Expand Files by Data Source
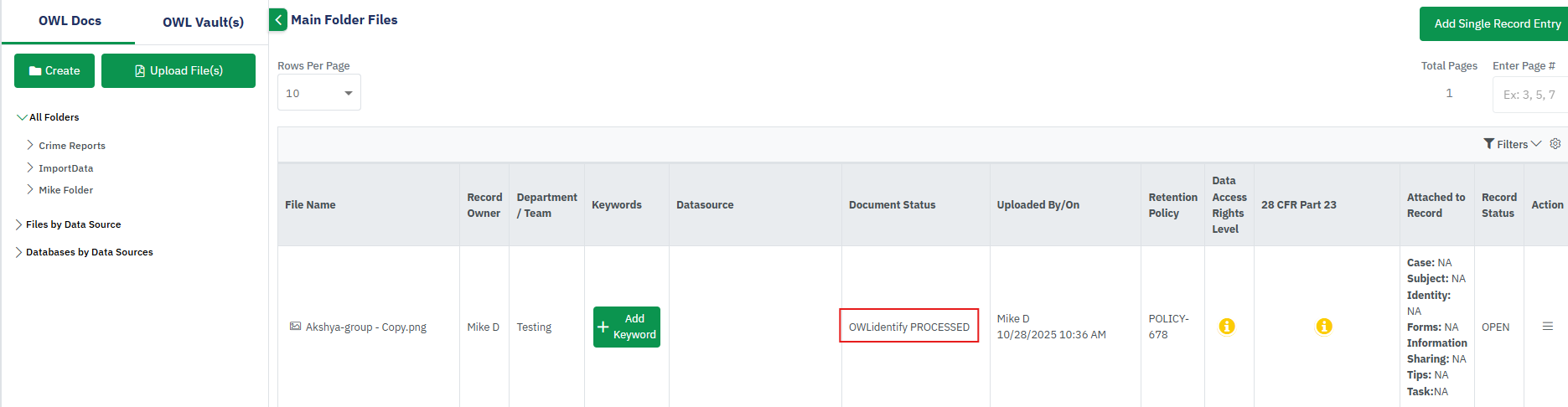Image resolution: width=1568 pixels, height=407 pixels. (x=18, y=224)
